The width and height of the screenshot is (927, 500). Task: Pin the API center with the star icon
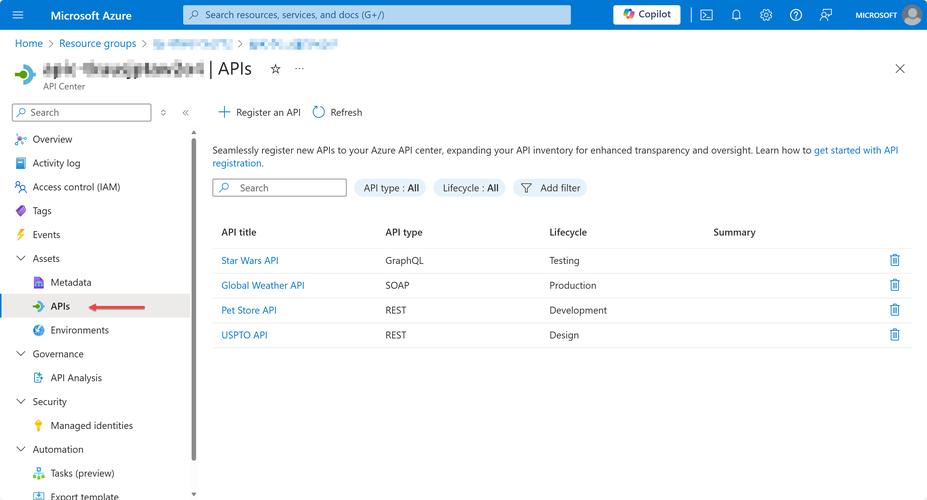pyautogui.click(x=275, y=69)
